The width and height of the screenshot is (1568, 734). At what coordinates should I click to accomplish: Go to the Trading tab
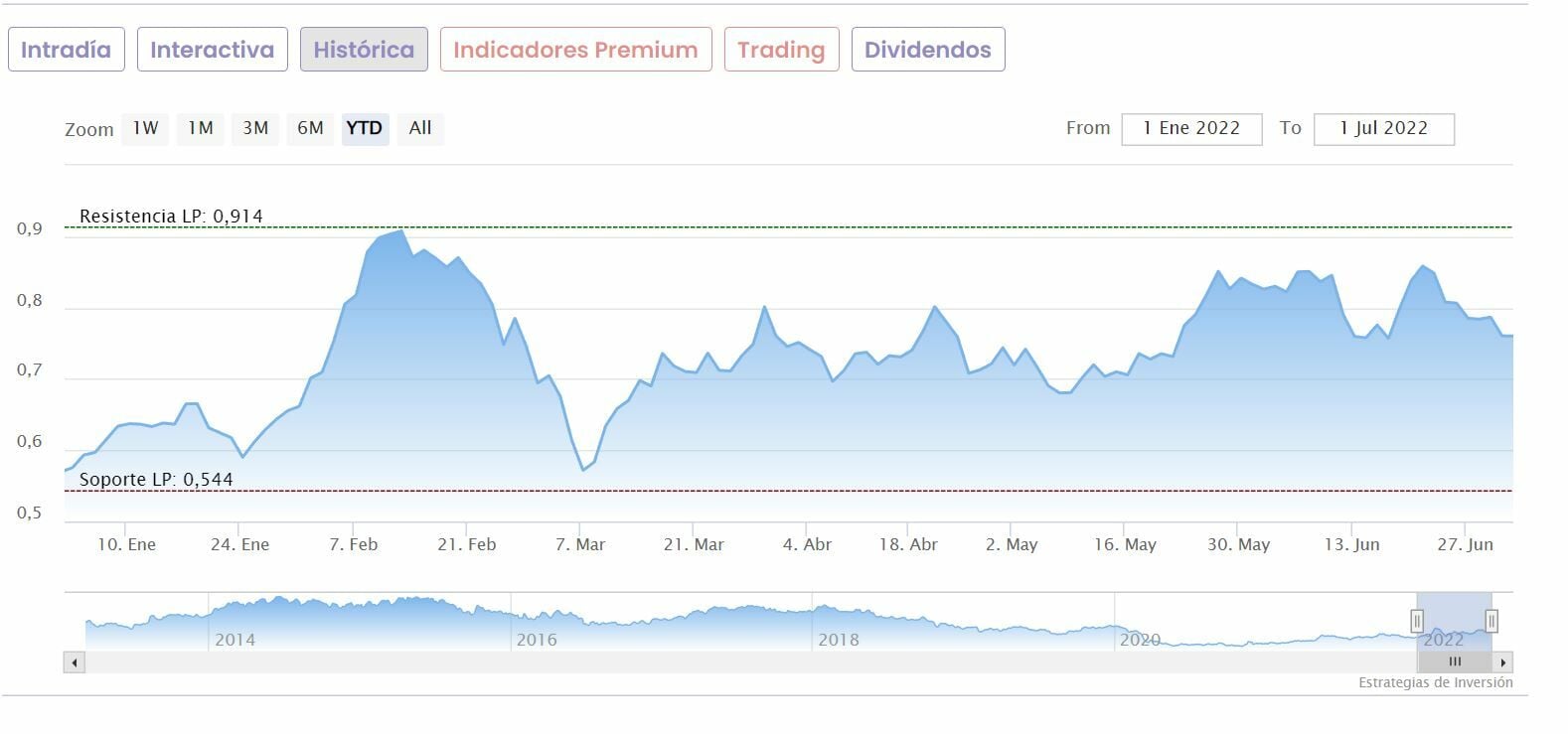pyautogui.click(x=781, y=50)
